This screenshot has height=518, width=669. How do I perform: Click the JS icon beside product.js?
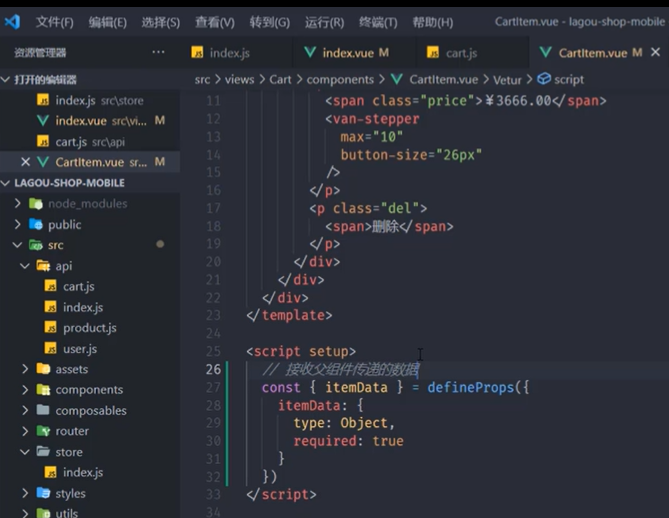tap(50, 327)
